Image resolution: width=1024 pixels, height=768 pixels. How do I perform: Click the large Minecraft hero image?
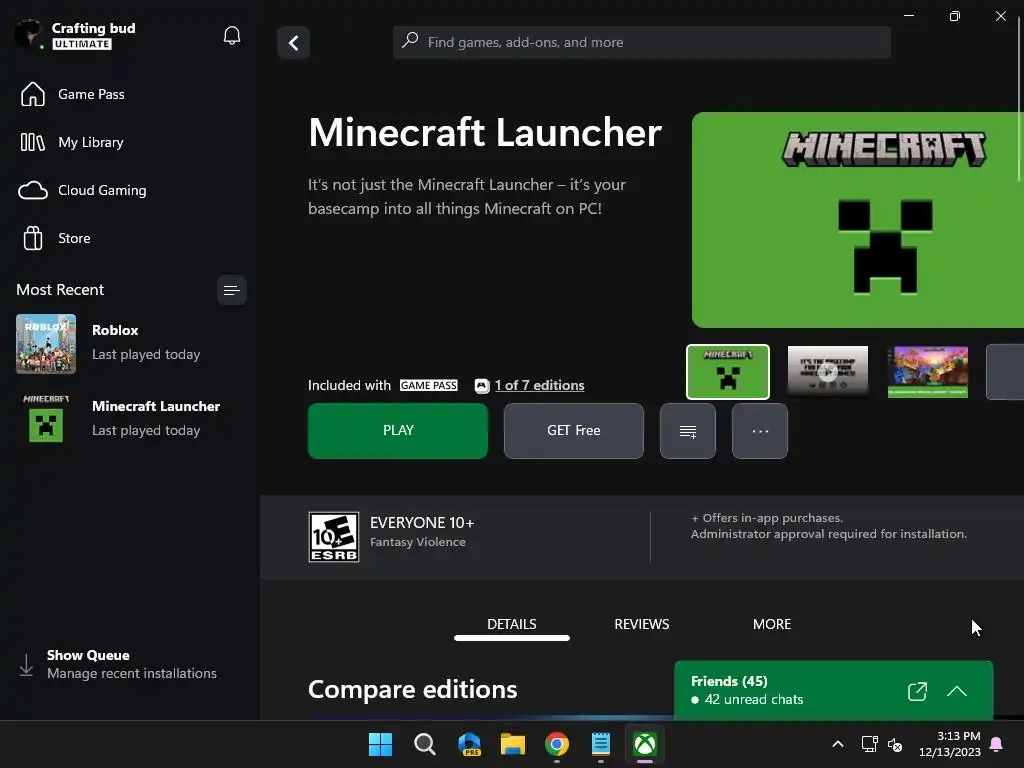pos(857,220)
